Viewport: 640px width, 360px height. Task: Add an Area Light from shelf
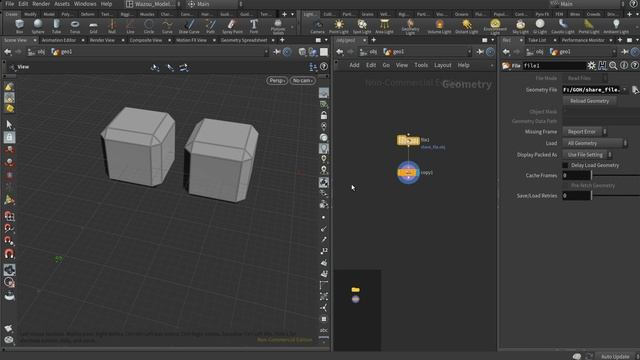384,26
